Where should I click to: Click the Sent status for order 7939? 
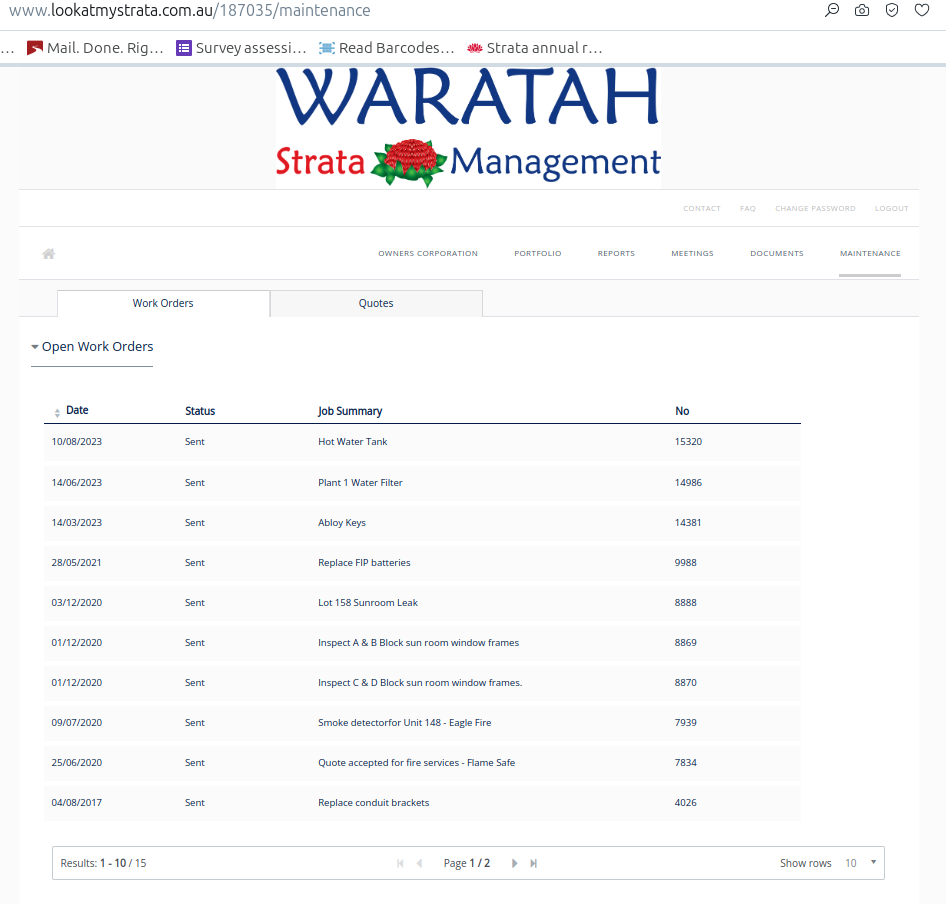194,722
